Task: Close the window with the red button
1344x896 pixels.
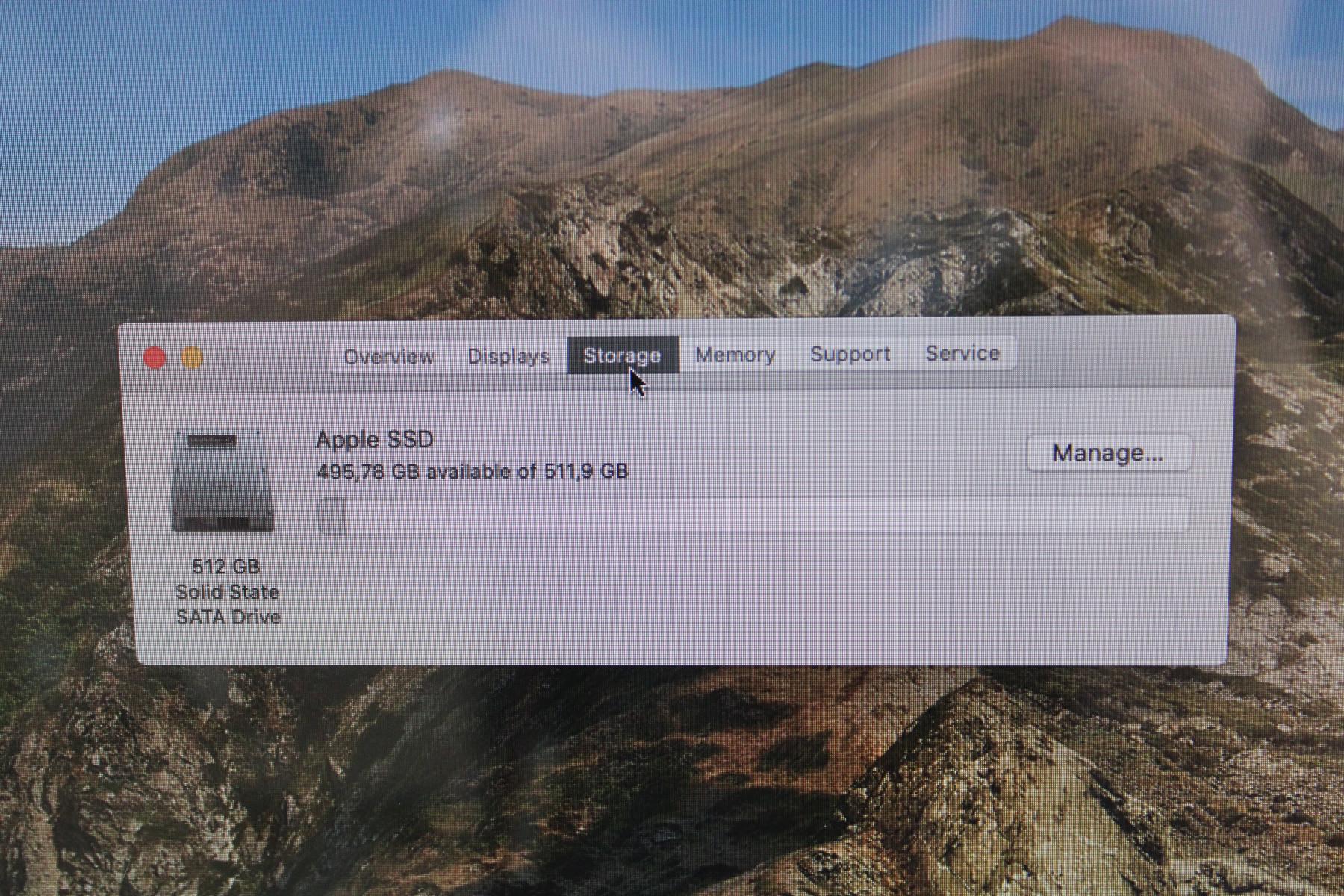Action: 155,358
